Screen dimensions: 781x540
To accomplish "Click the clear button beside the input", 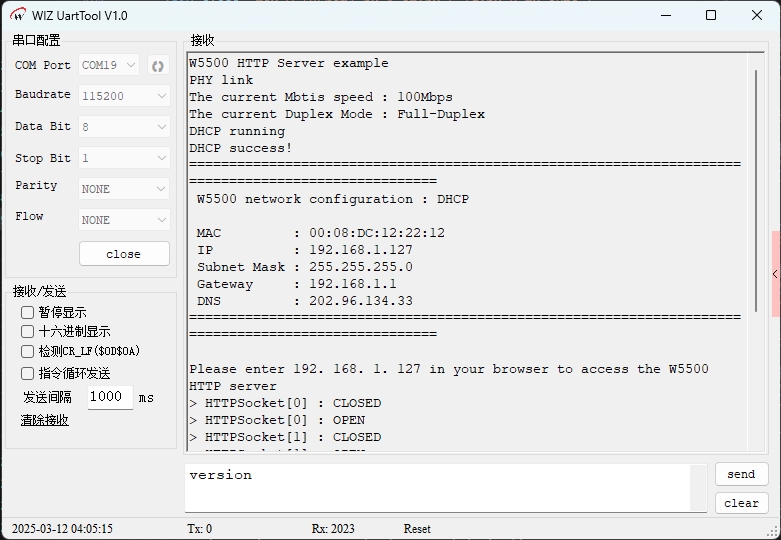I will coord(741,503).
